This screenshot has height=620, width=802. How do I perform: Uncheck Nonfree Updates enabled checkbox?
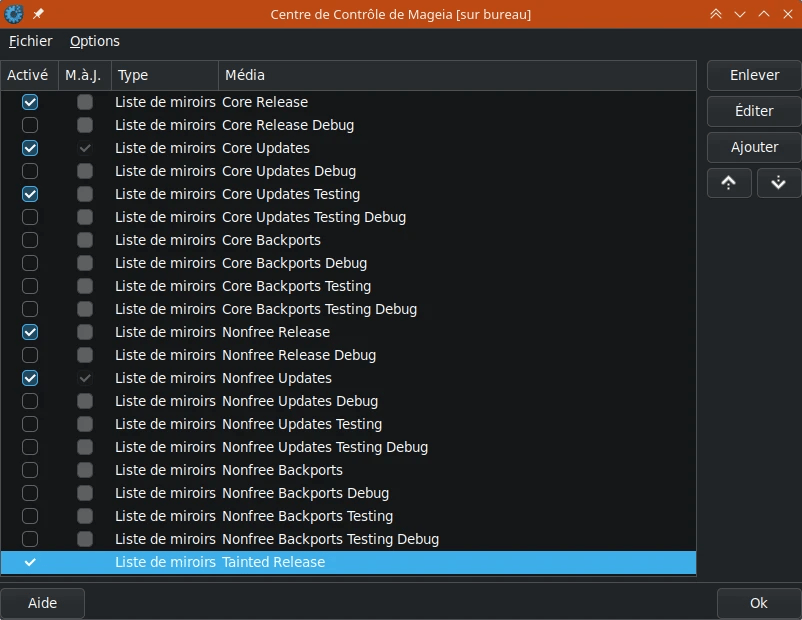click(x=30, y=378)
